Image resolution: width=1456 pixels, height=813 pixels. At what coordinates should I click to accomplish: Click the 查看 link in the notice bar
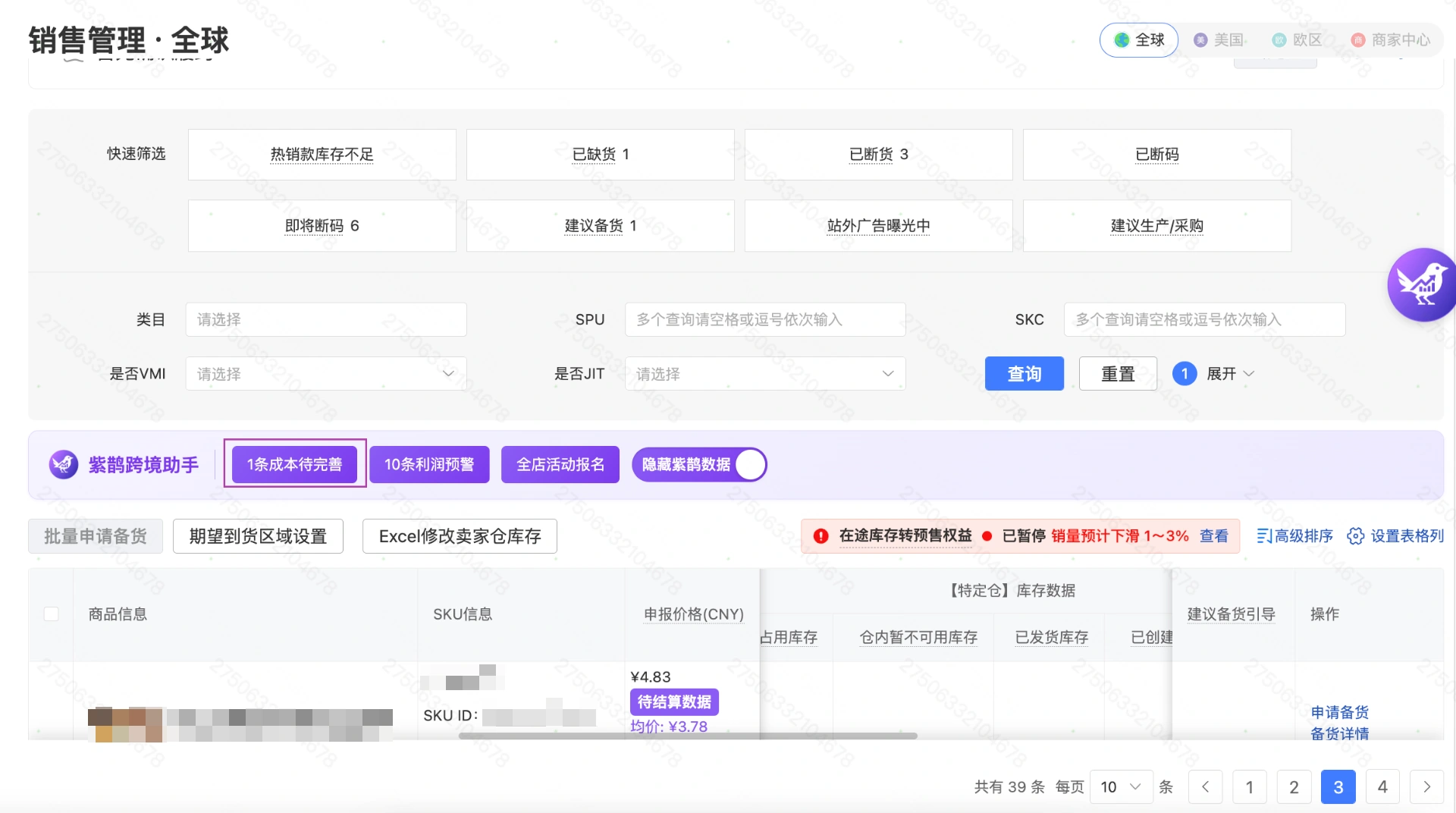tap(1214, 536)
